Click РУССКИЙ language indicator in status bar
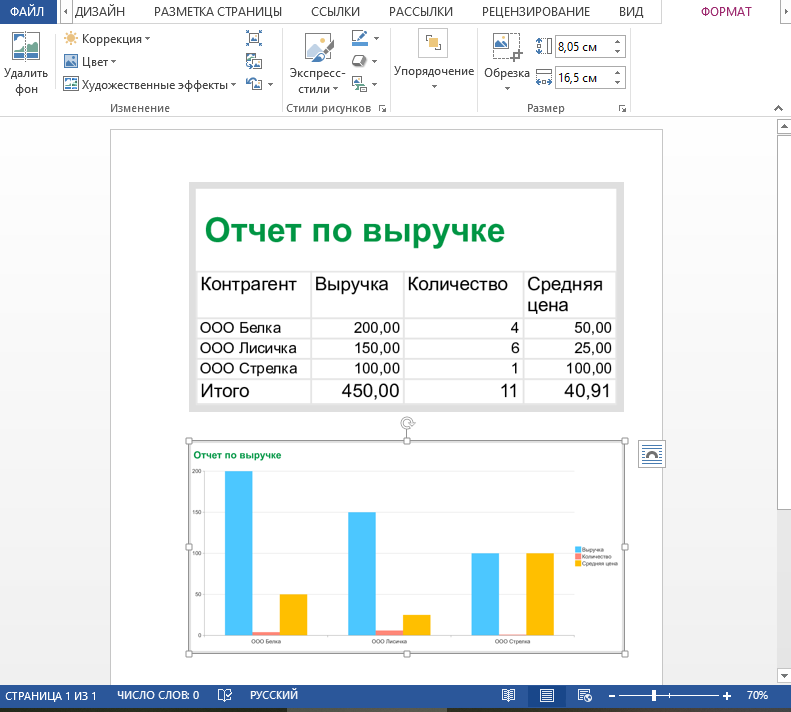The height and width of the screenshot is (712, 791). pos(273,695)
